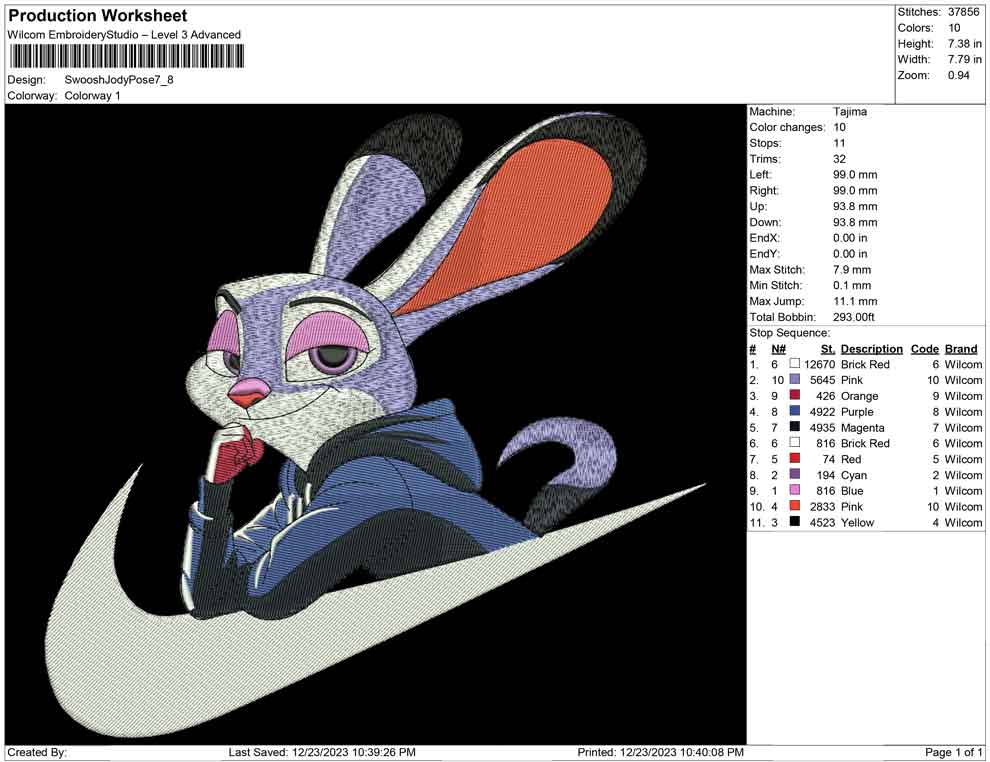The image size is (990, 762).
Task: Click stitch count '12670' in stop row 1
Action: pyautogui.click(x=820, y=364)
